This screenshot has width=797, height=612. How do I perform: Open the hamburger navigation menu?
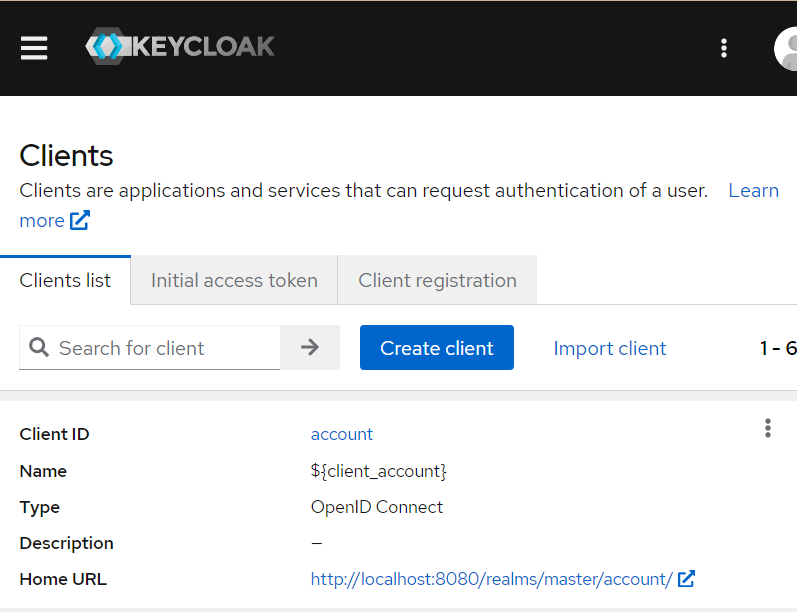(34, 48)
